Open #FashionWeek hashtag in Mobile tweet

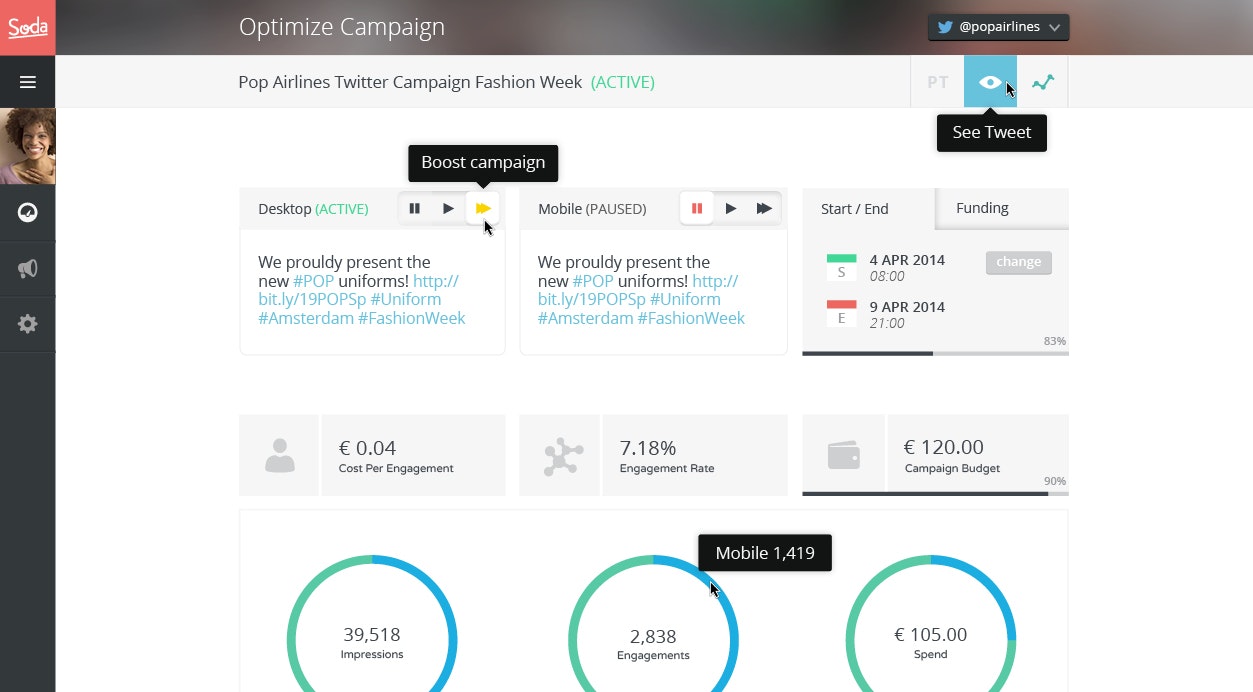[x=691, y=318]
